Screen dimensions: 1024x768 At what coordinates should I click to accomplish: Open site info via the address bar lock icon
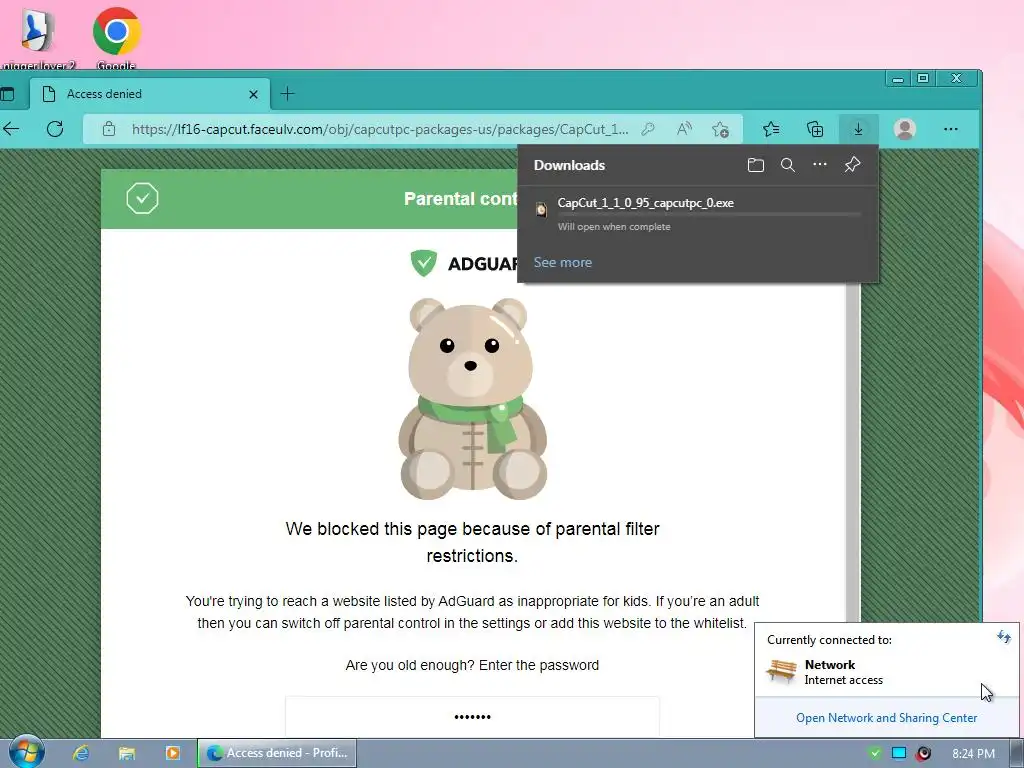pyautogui.click(x=109, y=129)
